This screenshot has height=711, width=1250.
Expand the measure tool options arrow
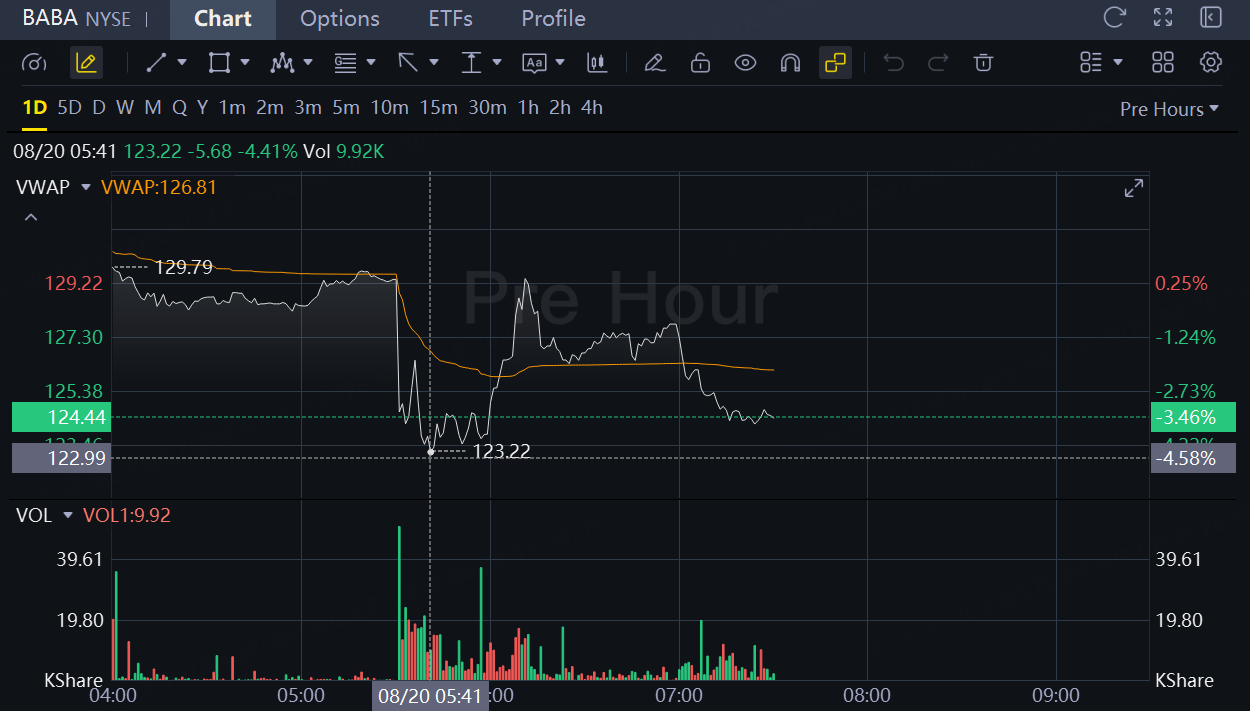pyautogui.click(x=497, y=63)
